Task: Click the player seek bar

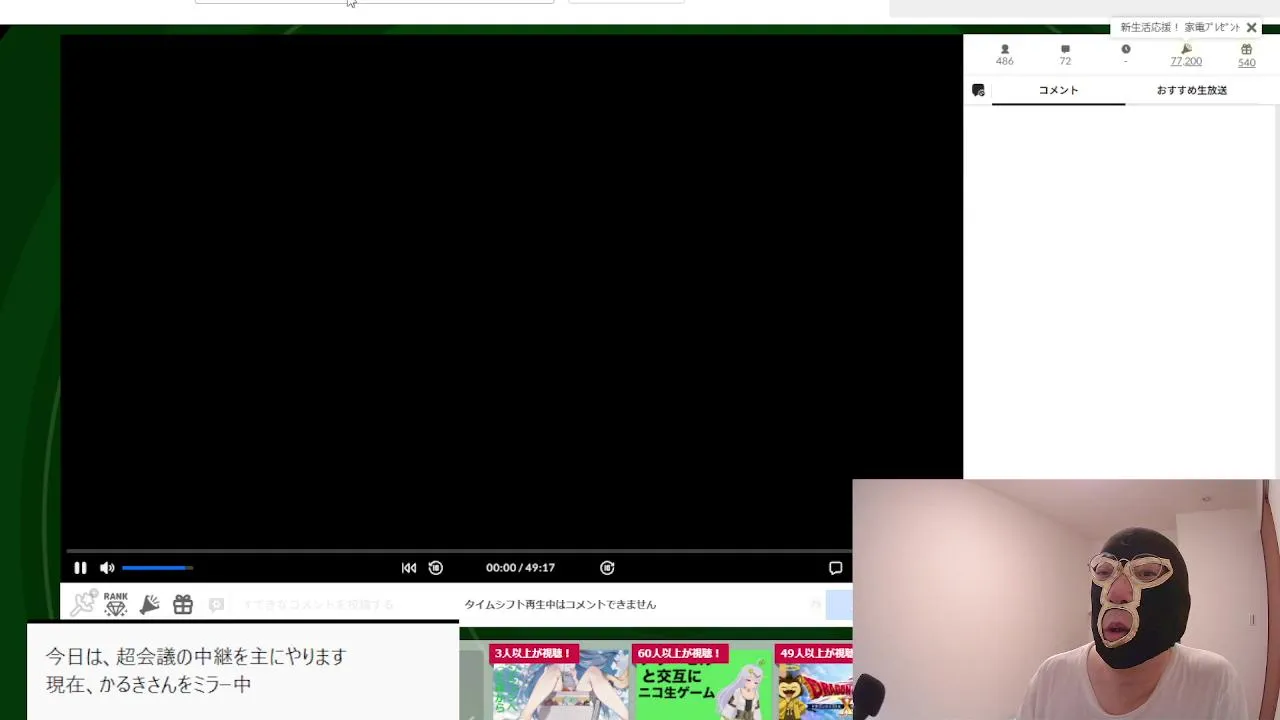Action: [458, 550]
